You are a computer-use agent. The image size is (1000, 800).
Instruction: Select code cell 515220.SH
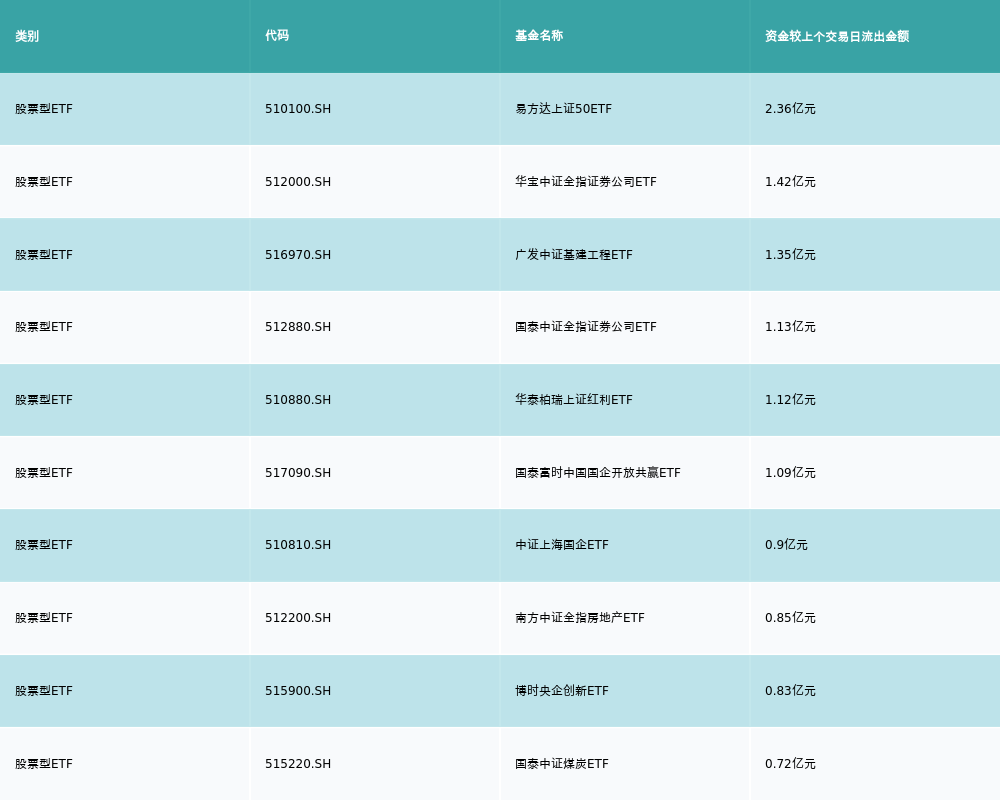pyautogui.click(x=298, y=764)
